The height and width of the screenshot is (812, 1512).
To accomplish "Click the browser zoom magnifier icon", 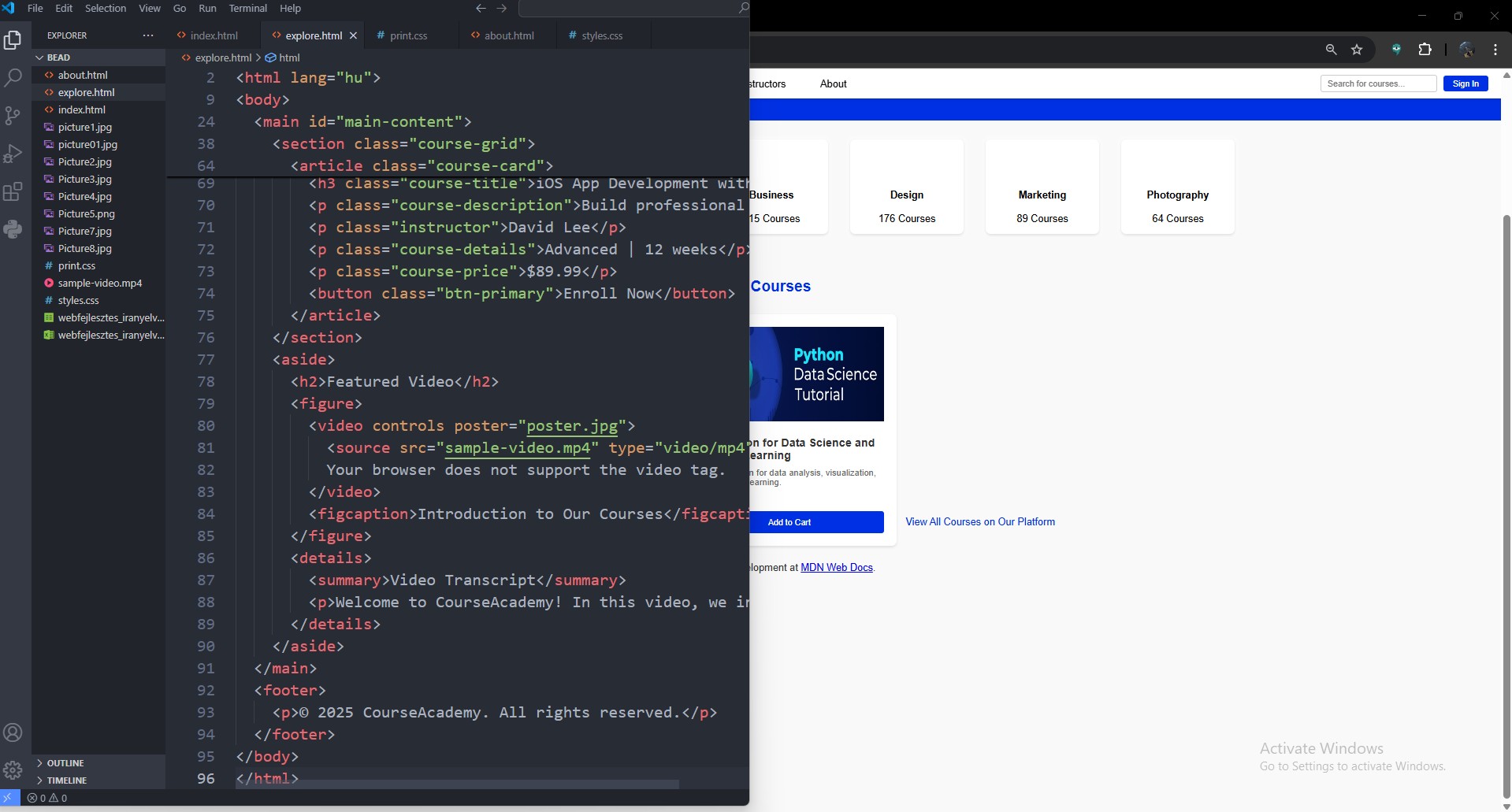I will click(1331, 50).
